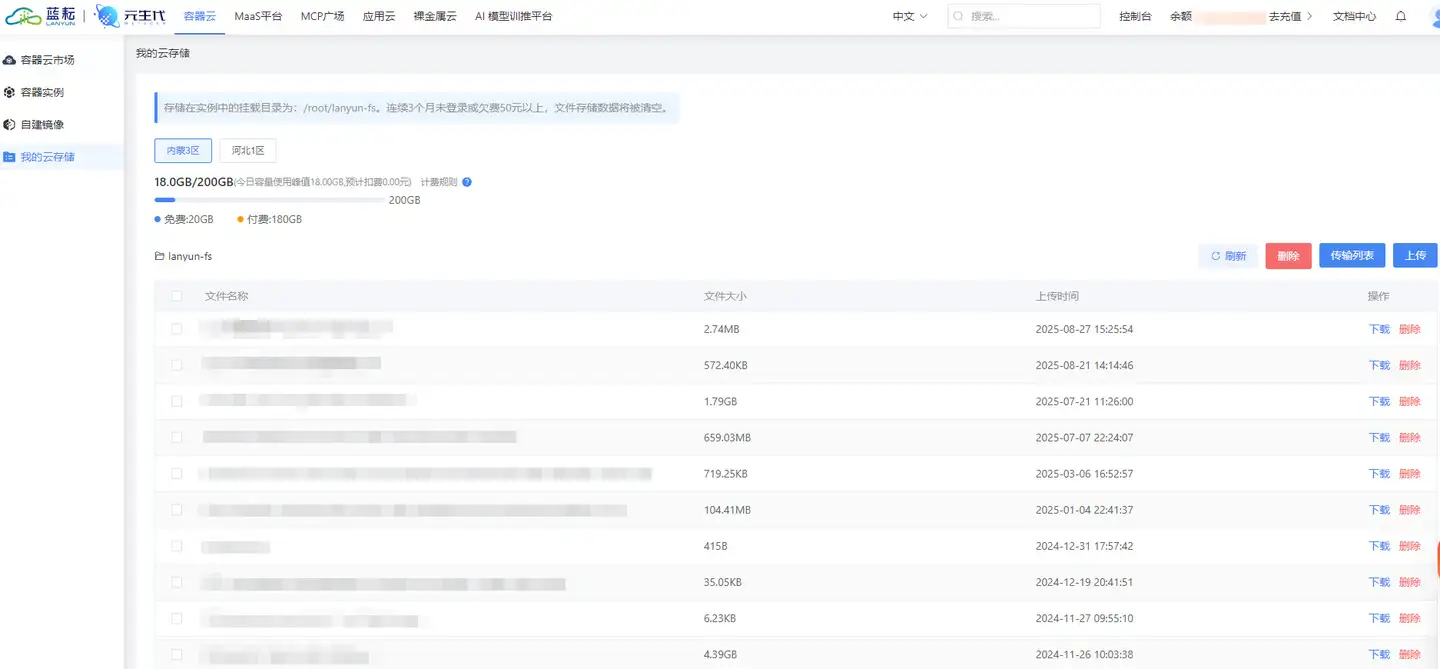This screenshot has height=669, width=1440.
Task: Open the 文档中心 docs link
Action: coord(1354,17)
